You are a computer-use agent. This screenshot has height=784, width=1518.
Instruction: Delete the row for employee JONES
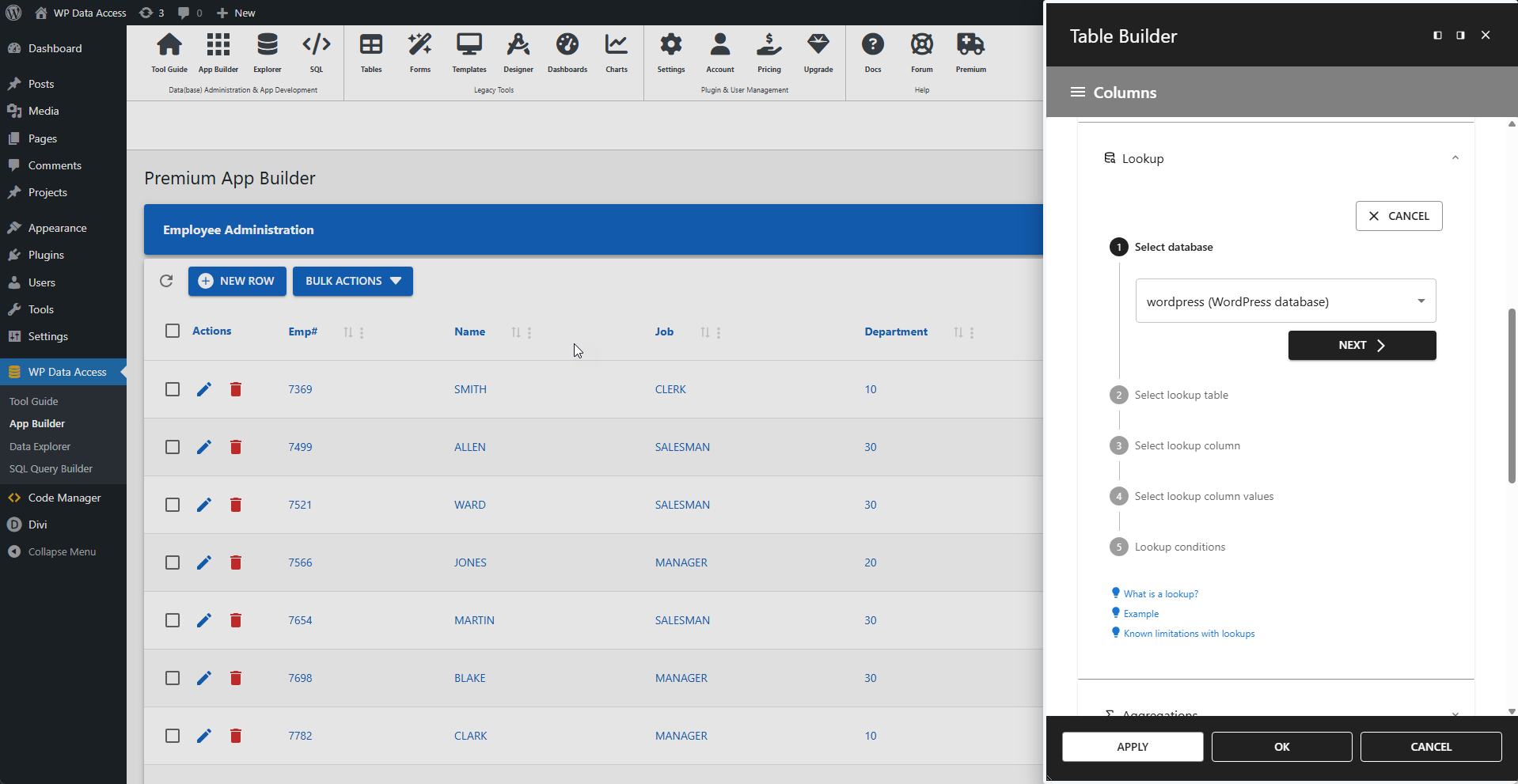click(235, 562)
